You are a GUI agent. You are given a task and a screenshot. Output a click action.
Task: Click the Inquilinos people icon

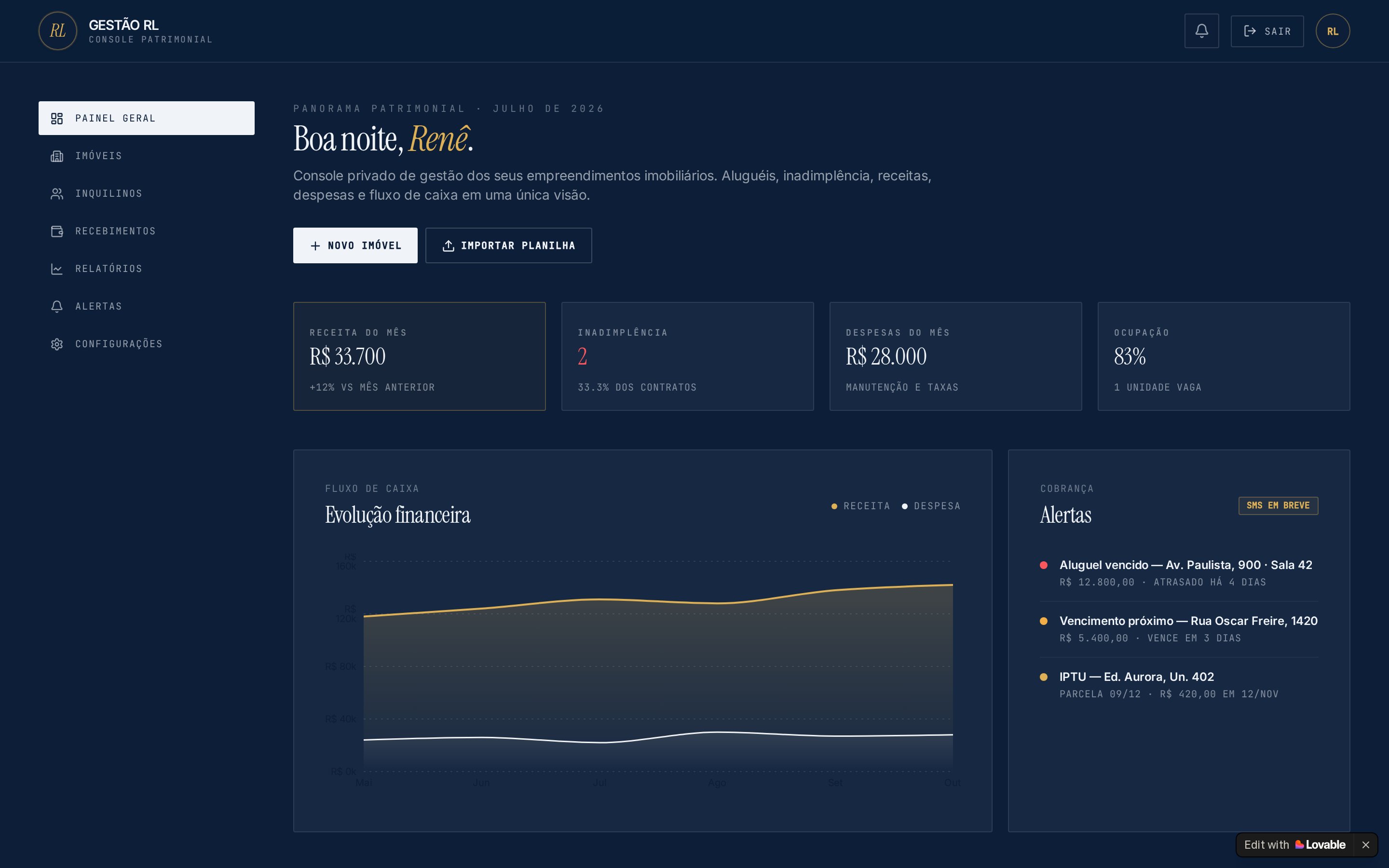pos(57,193)
